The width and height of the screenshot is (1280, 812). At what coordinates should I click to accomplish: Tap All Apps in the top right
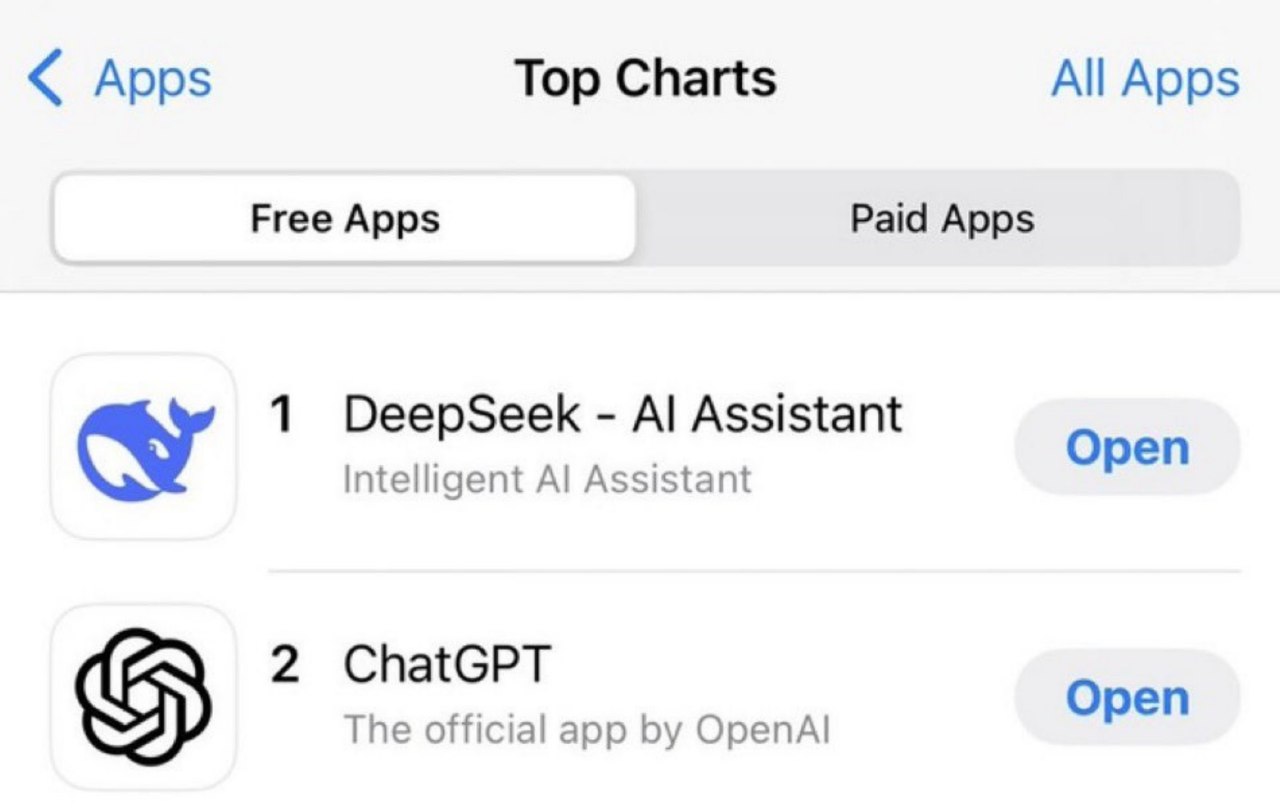[x=1146, y=78]
